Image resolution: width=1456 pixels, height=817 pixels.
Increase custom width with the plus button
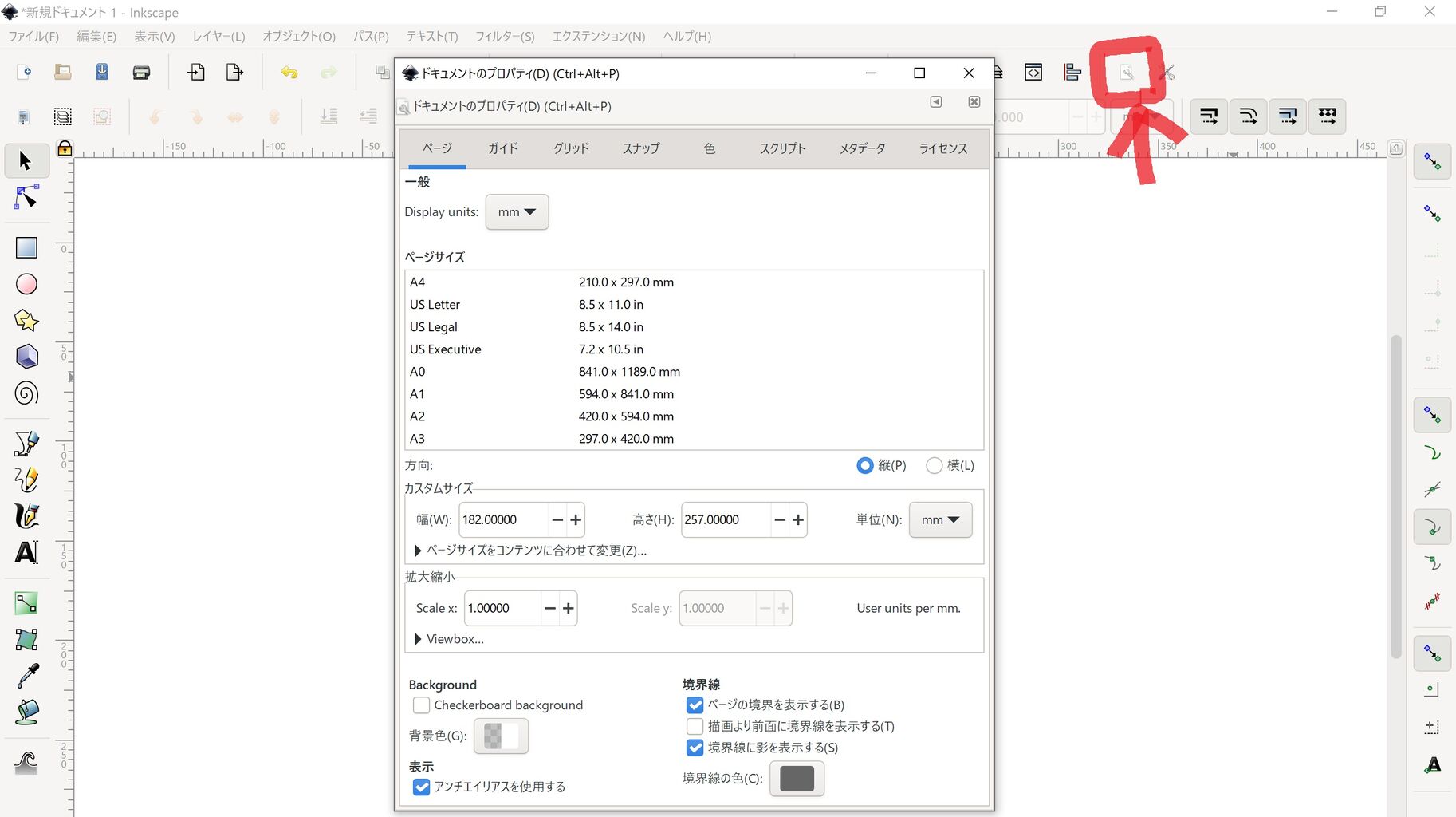point(576,519)
